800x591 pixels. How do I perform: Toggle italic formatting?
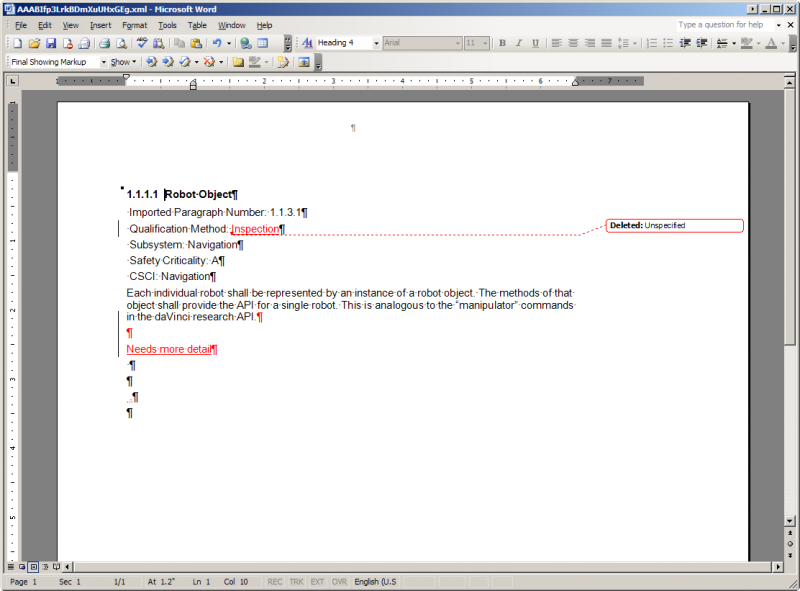[519, 43]
